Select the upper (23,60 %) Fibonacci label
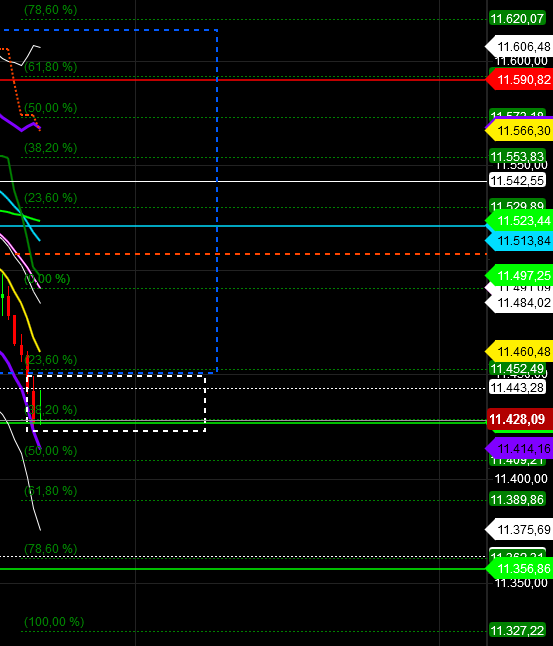Screen dimensions: 553x646 point(51,198)
